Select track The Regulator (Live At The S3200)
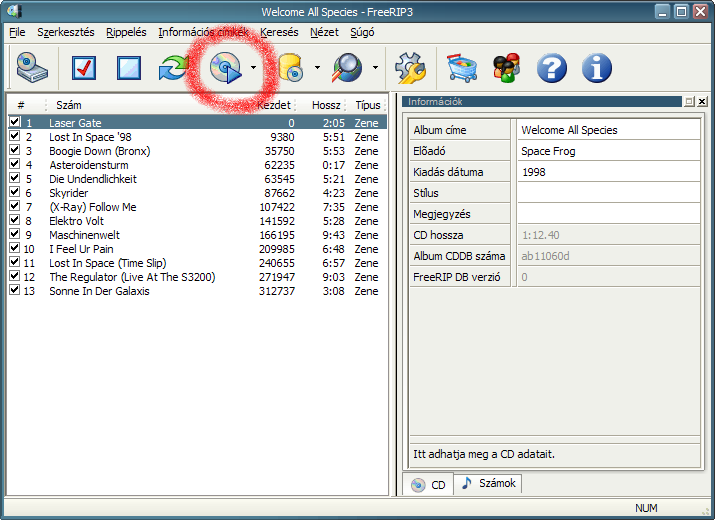Screen dimensions: 715x520 point(132,277)
